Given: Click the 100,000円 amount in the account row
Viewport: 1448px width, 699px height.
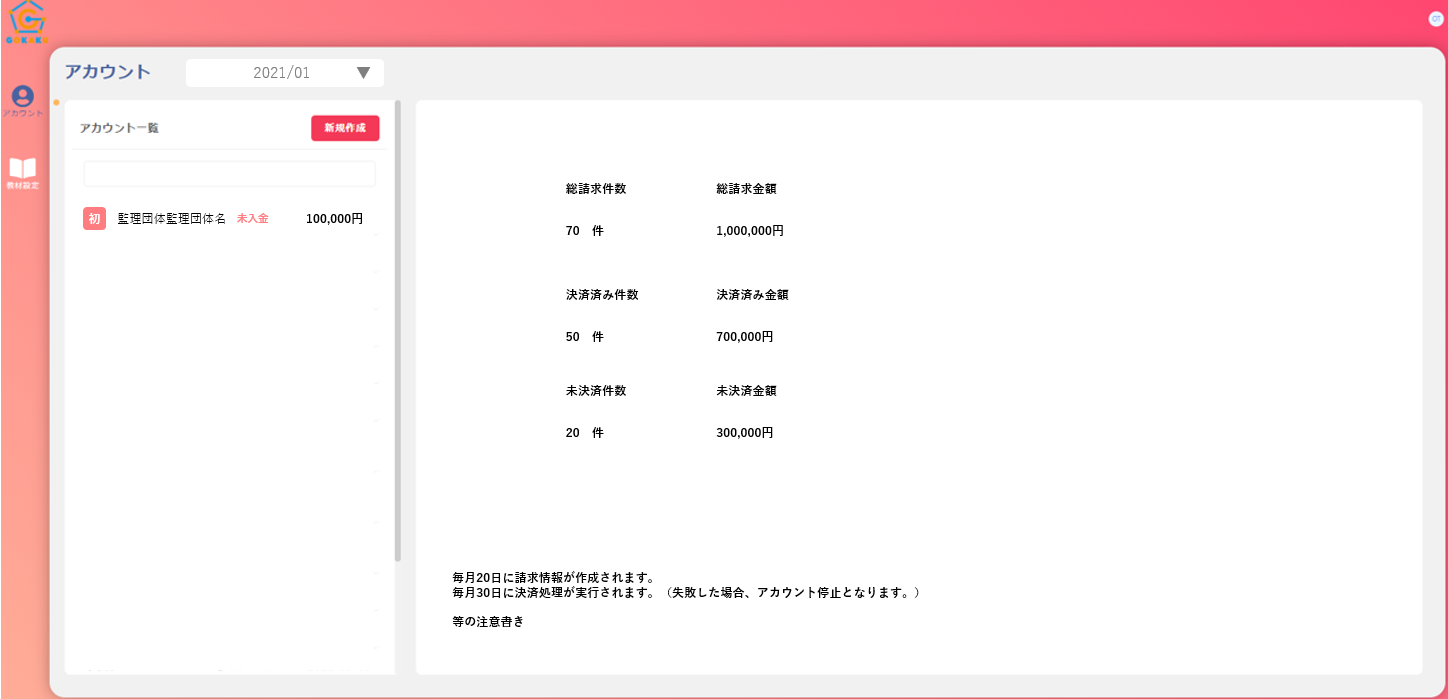Looking at the screenshot, I should (x=334, y=218).
